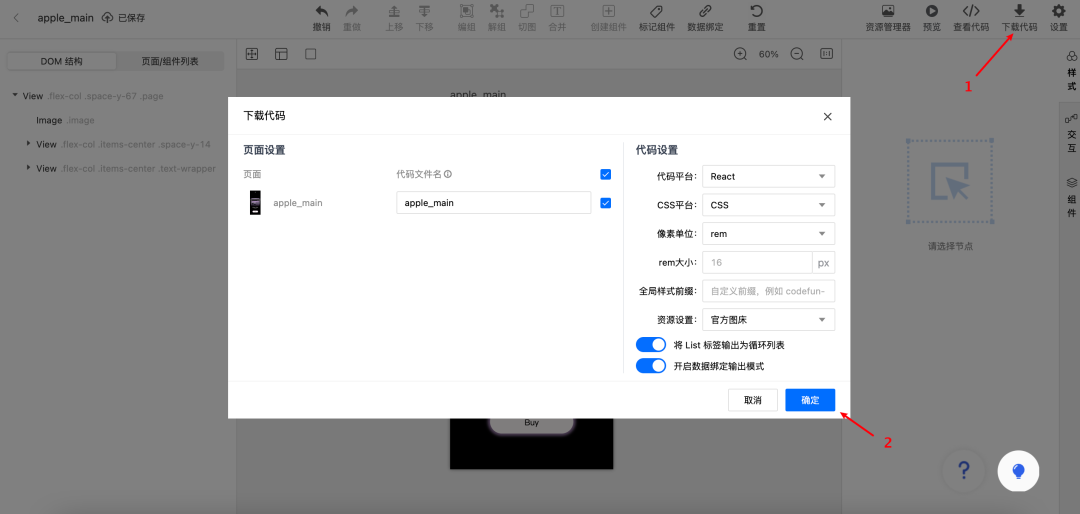Open the 代码平台 React dropdown
Viewport: 1080px width, 514px height.
tap(769, 176)
